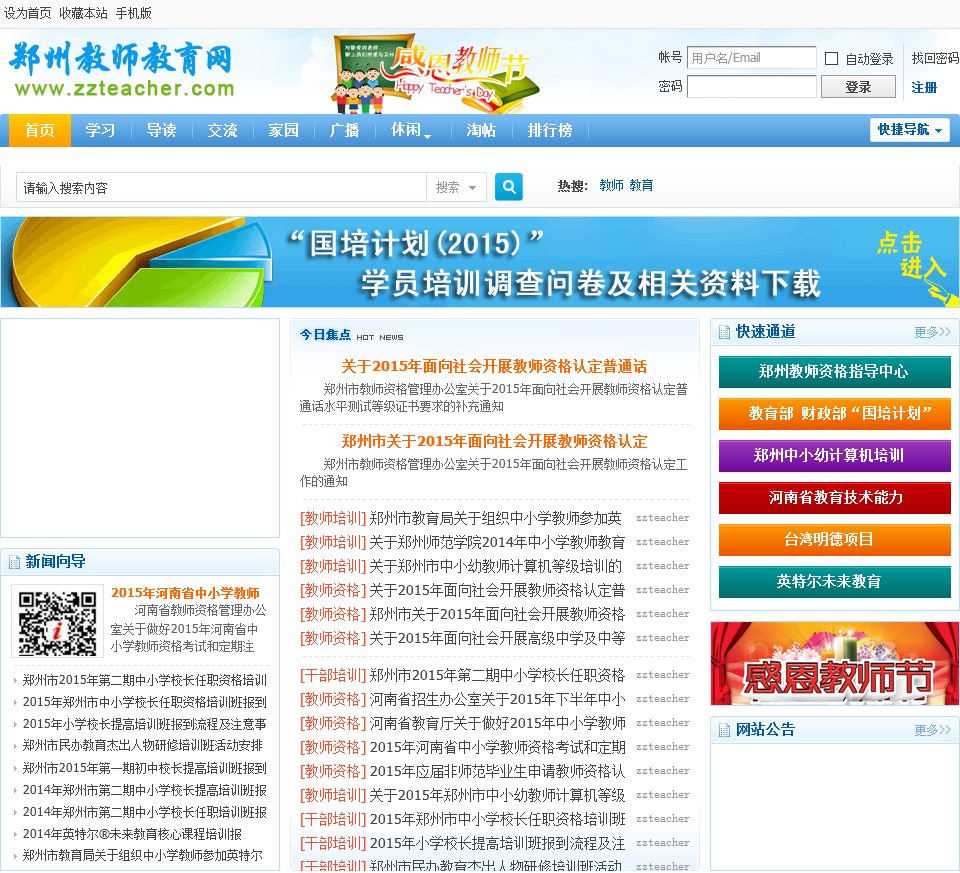Click the 登录 button
The image size is (960, 873).
(x=858, y=87)
